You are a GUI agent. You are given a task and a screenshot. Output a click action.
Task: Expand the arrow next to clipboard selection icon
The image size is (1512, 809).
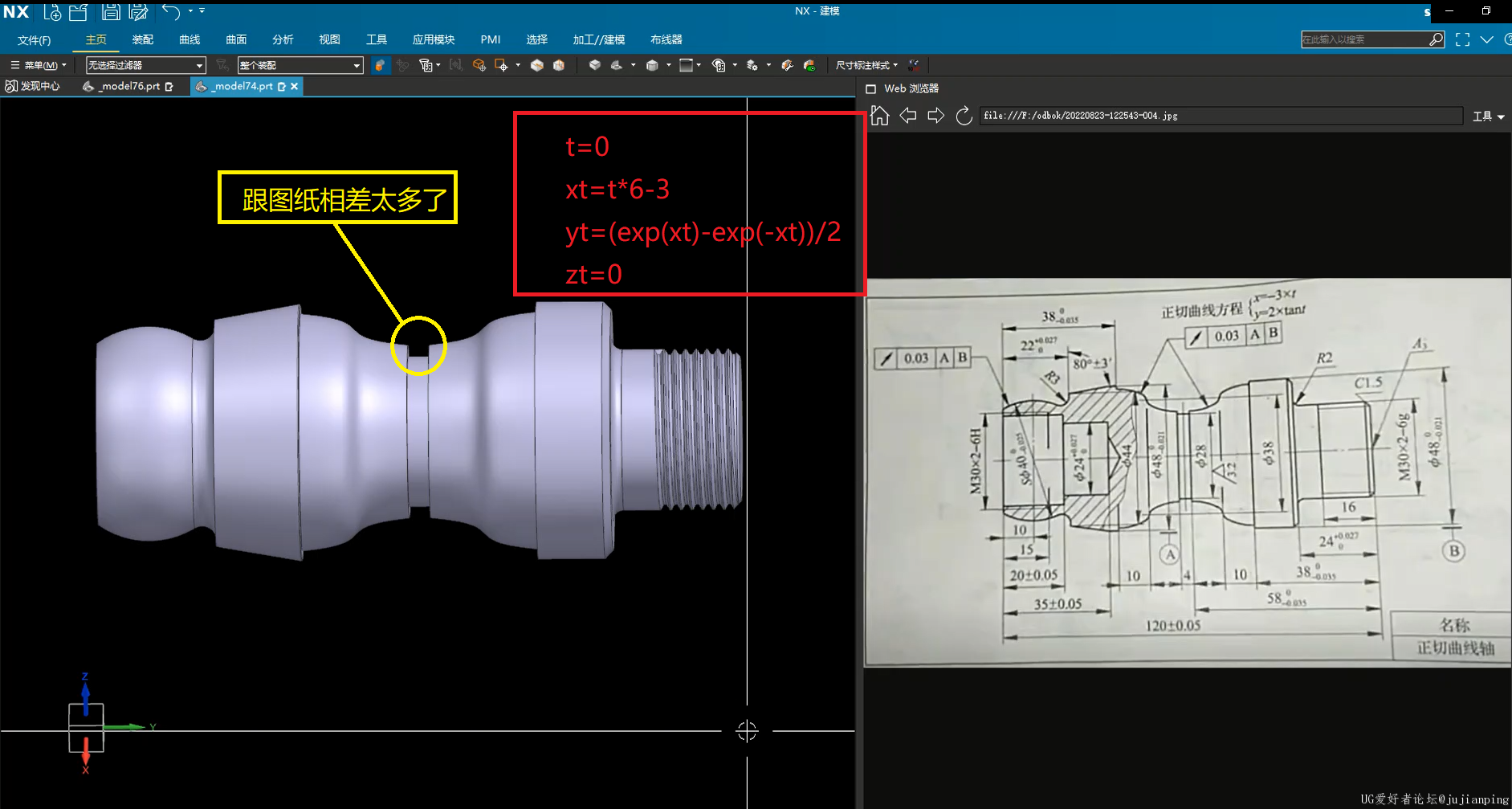(x=438, y=65)
